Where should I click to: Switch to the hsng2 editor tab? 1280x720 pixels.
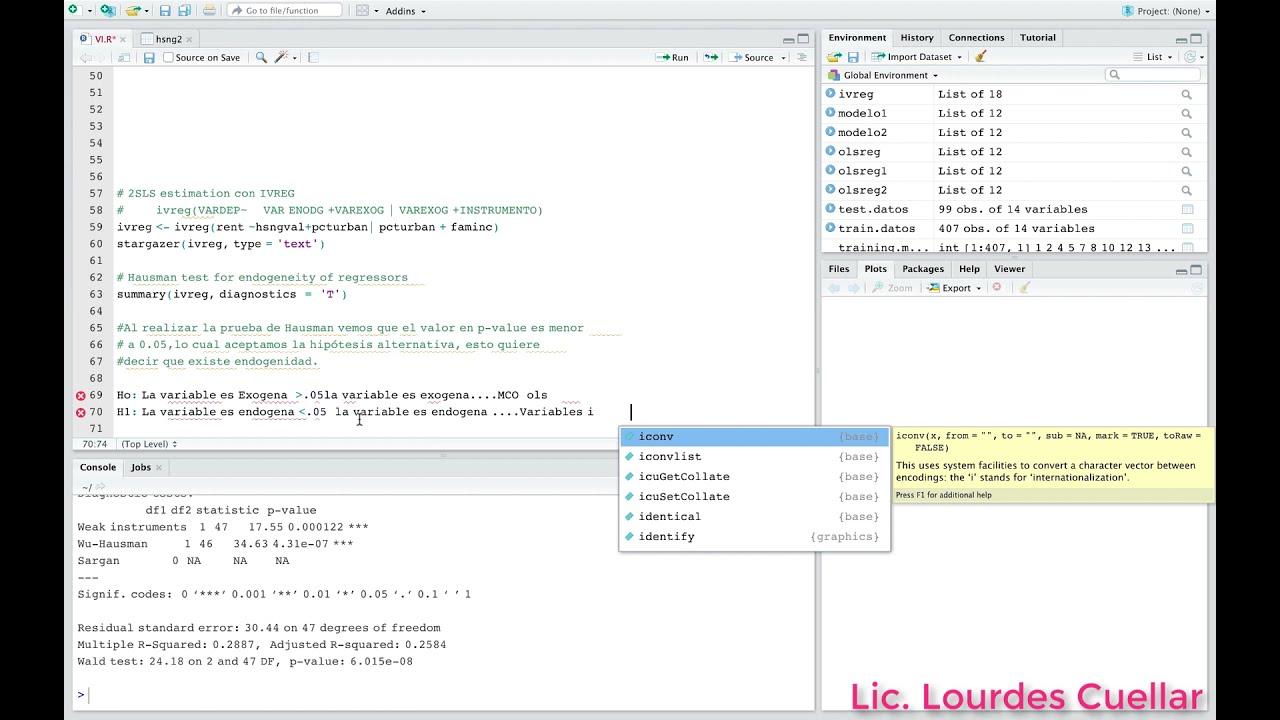tap(168, 39)
